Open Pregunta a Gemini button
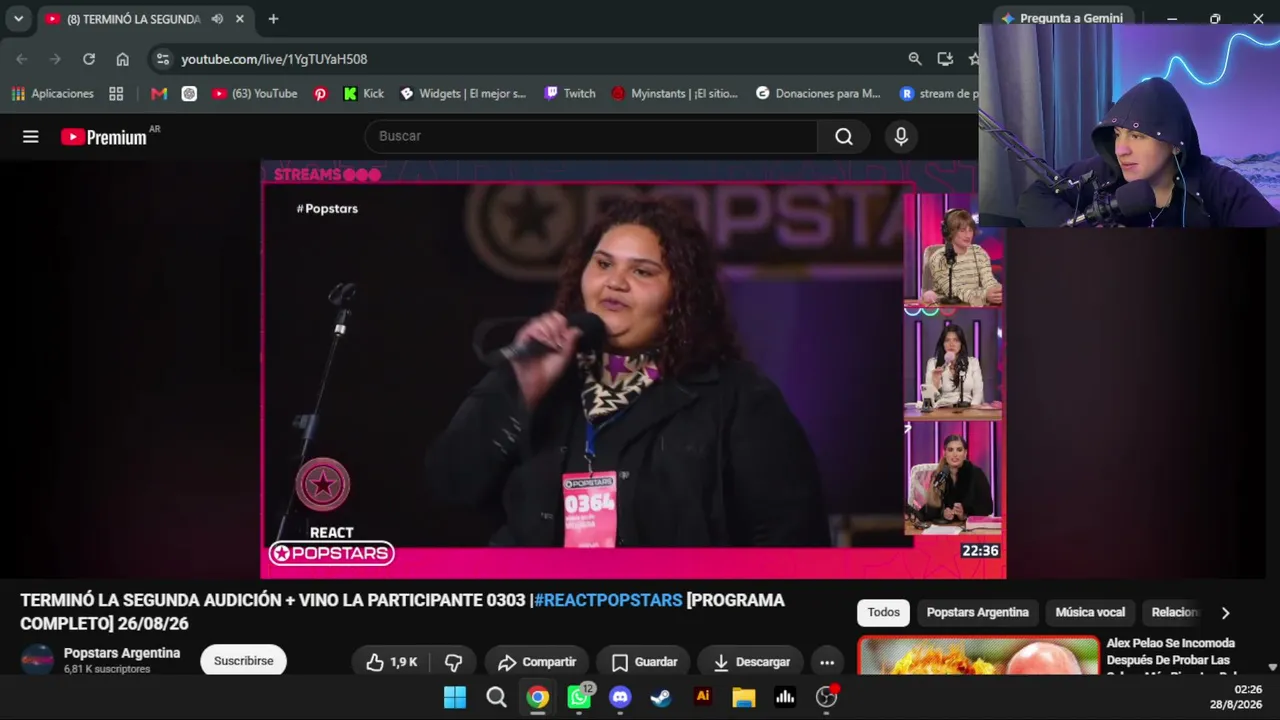The width and height of the screenshot is (1280, 720). (x=1062, y=18)
